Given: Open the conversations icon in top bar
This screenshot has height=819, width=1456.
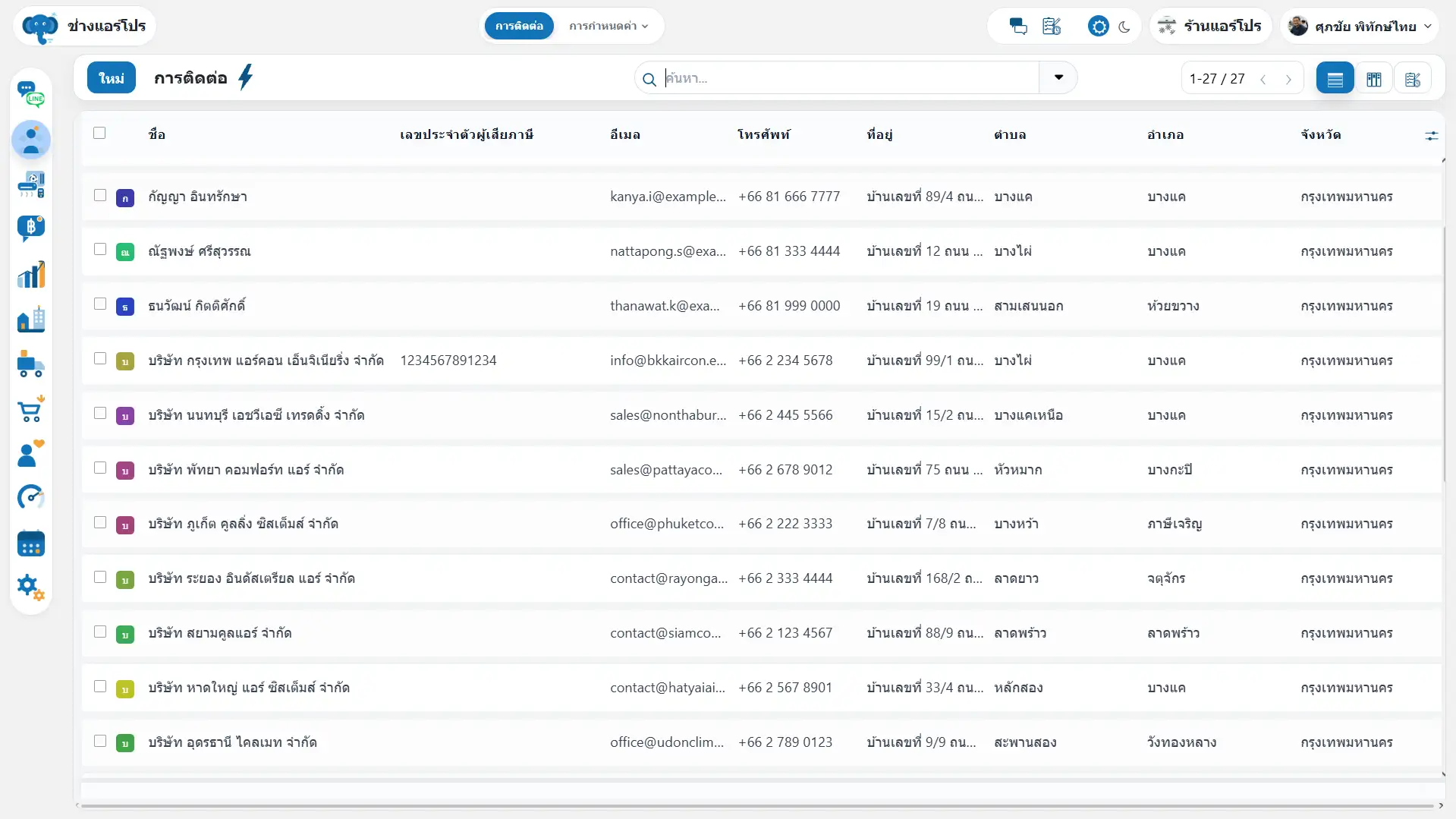Looking at the screenshot, I should [x=1018, y=27].
